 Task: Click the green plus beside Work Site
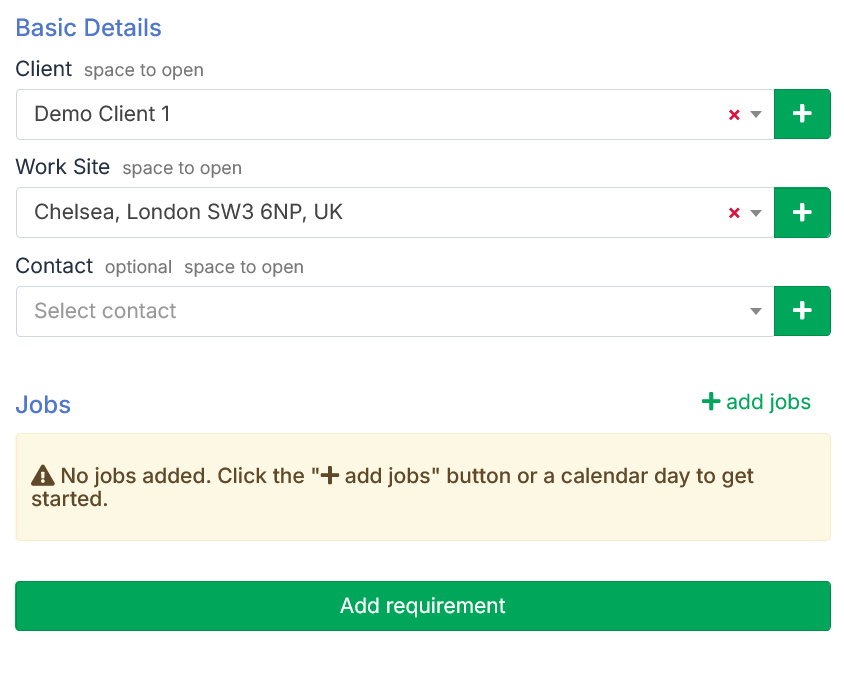coord(802,212)
